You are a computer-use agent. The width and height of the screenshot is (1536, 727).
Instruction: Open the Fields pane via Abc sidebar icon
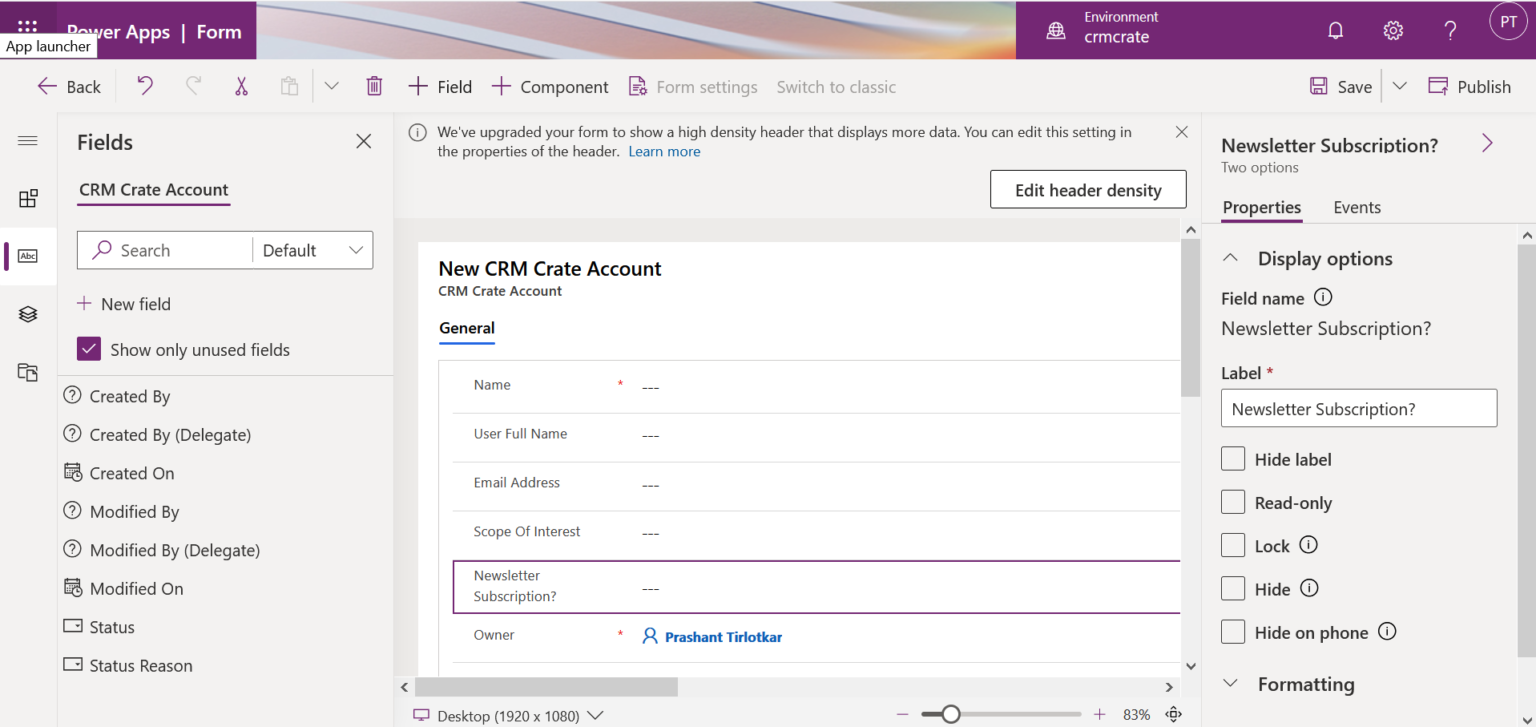pos(28,256)
